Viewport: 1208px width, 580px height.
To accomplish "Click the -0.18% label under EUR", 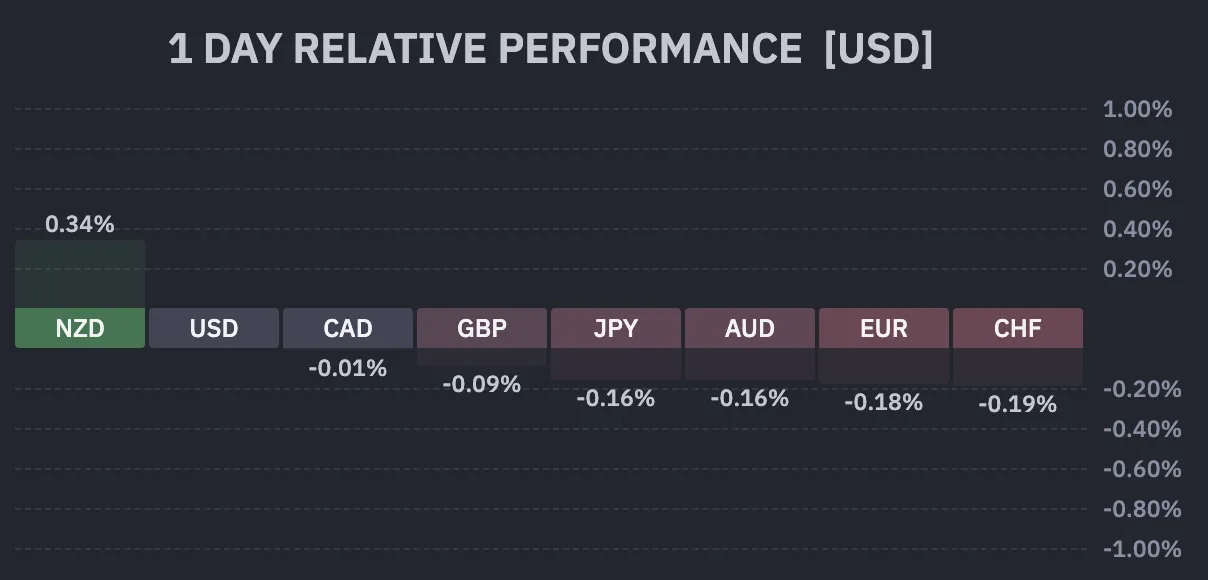I will coord(883,402).
